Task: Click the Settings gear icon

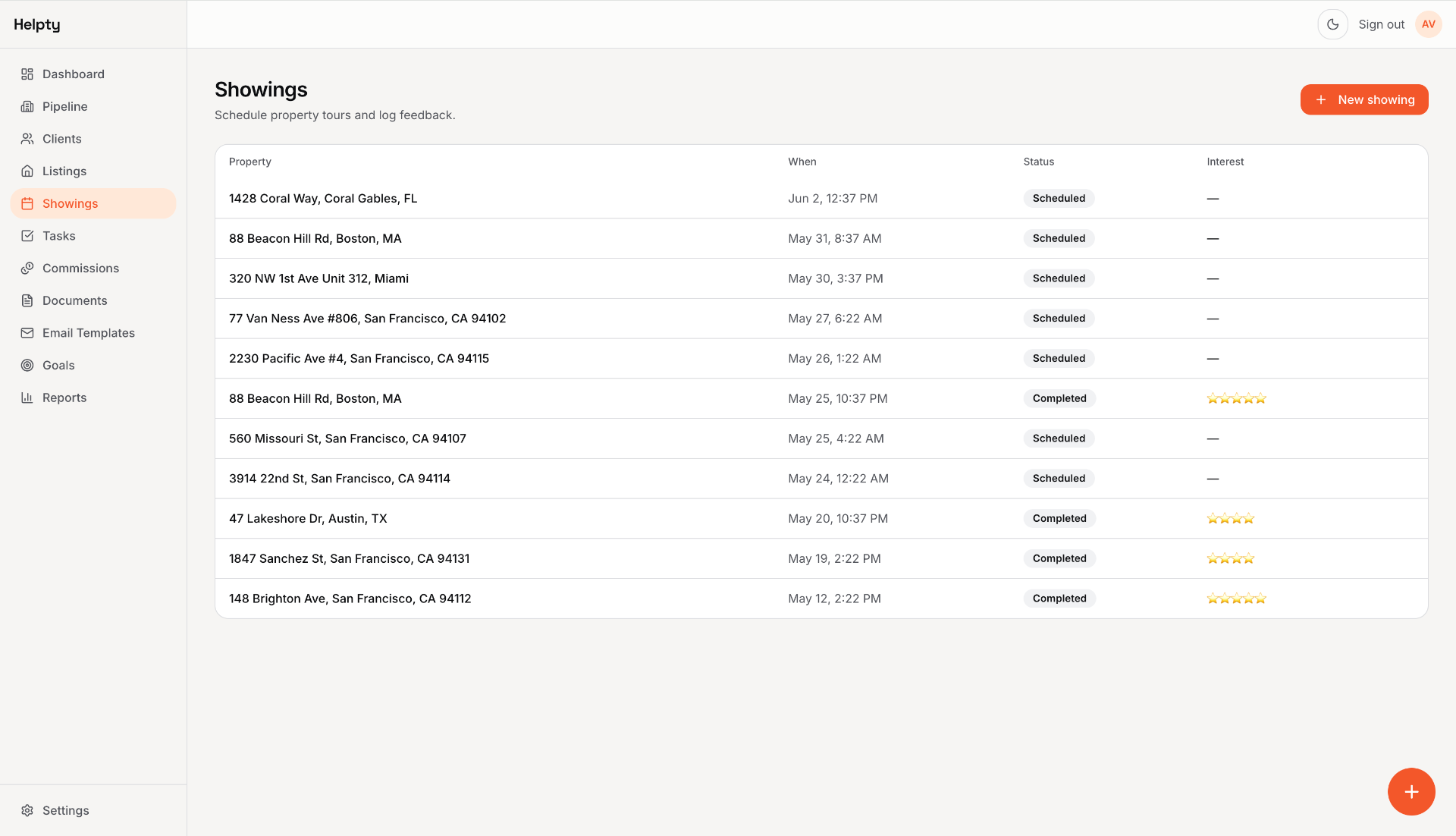Action: (x=27, y=811)
